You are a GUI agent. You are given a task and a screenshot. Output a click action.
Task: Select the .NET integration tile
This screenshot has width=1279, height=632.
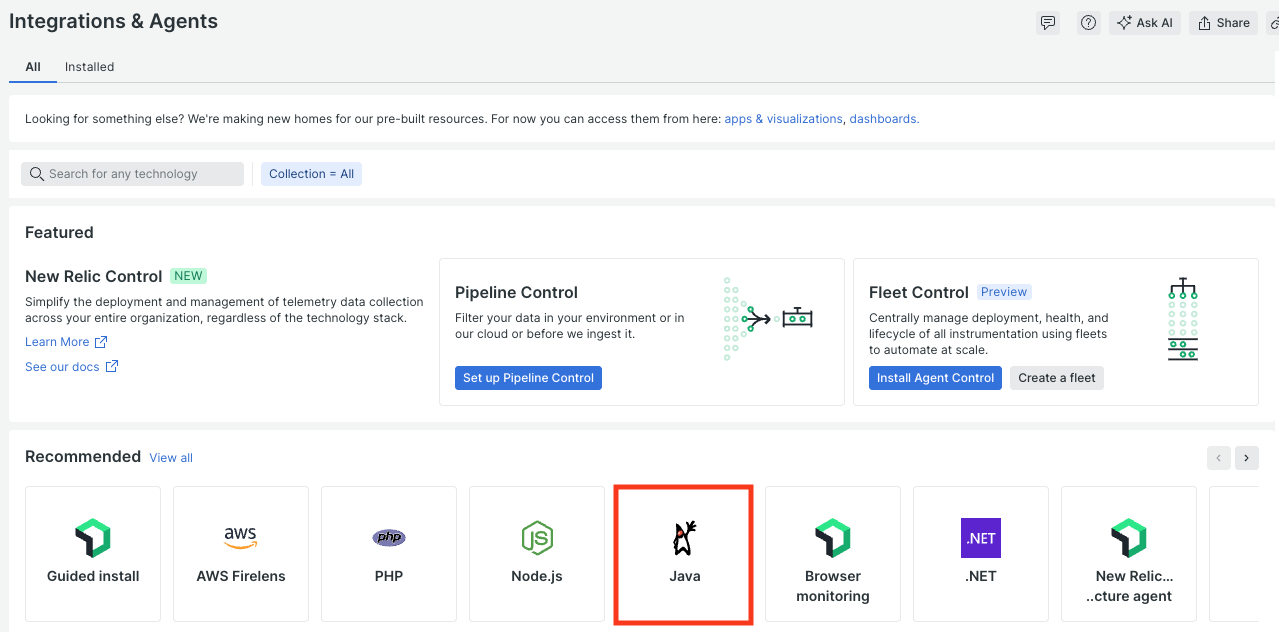coord(980,554)
